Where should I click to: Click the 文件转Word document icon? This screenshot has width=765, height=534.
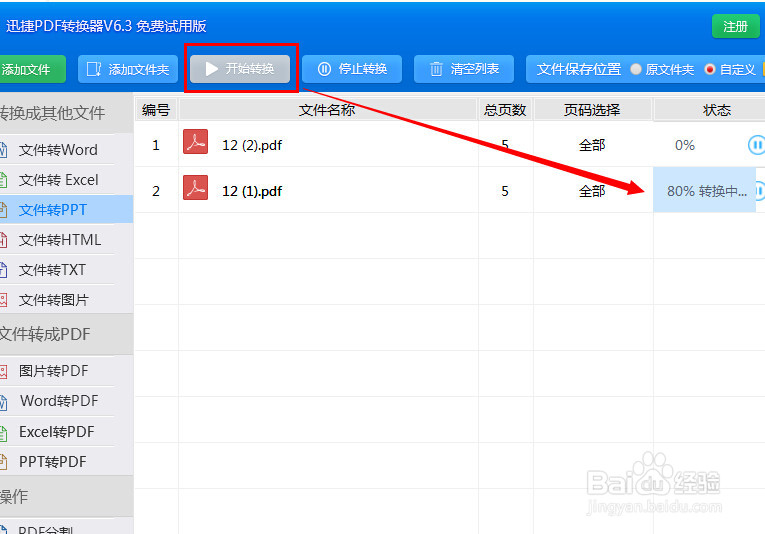point(3,150)
